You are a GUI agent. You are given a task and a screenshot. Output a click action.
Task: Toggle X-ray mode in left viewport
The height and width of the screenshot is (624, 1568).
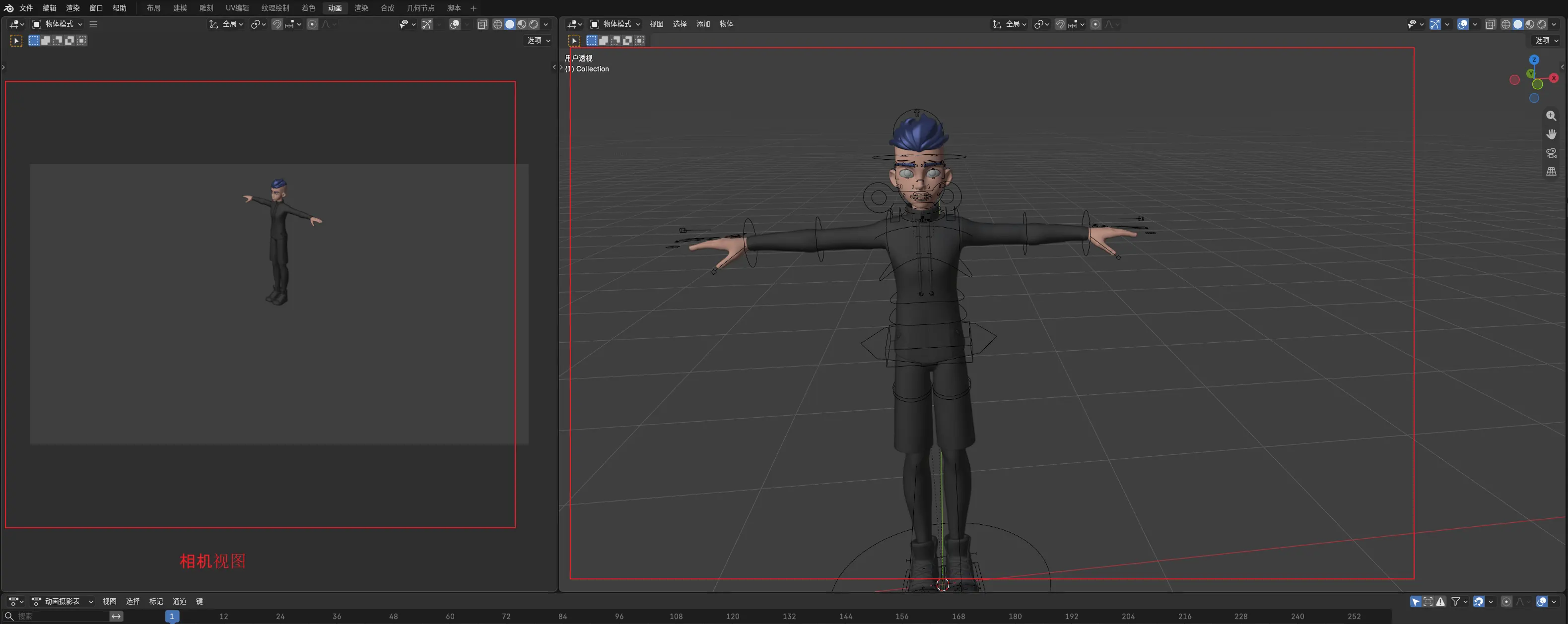482,24
